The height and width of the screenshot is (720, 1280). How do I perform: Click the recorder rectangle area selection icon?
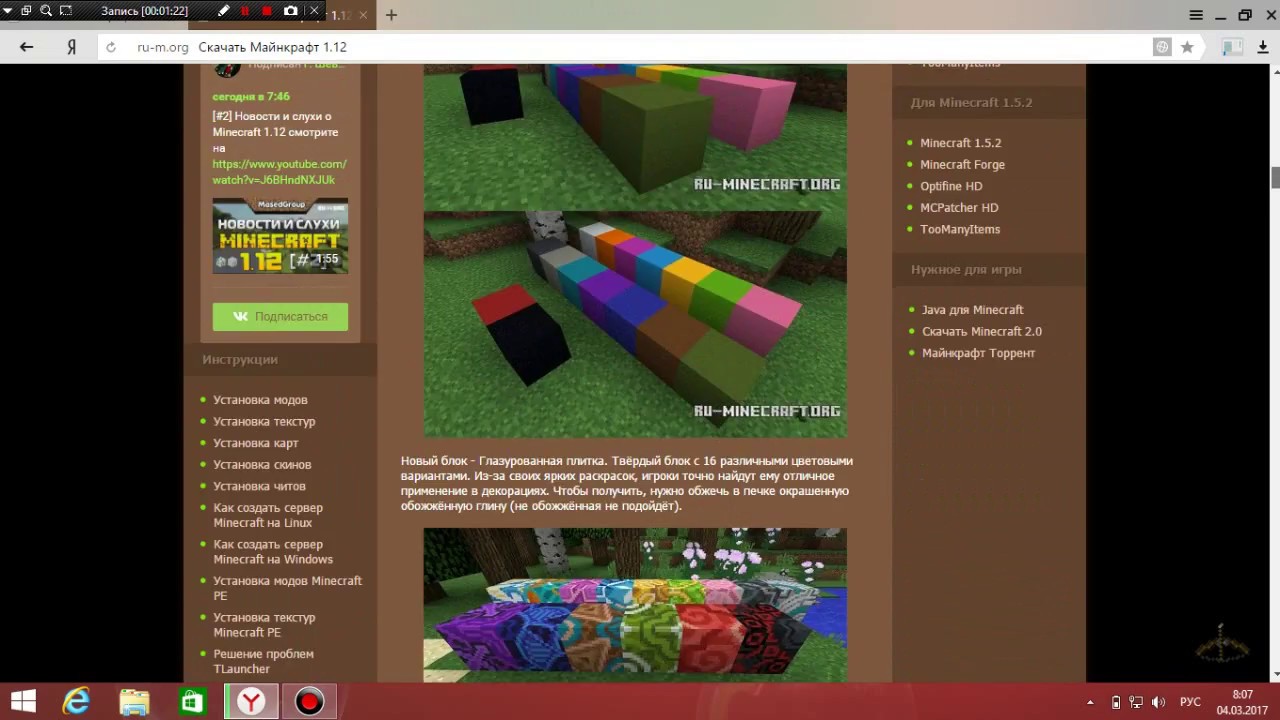pyautogui.click(x=66, y=11)
